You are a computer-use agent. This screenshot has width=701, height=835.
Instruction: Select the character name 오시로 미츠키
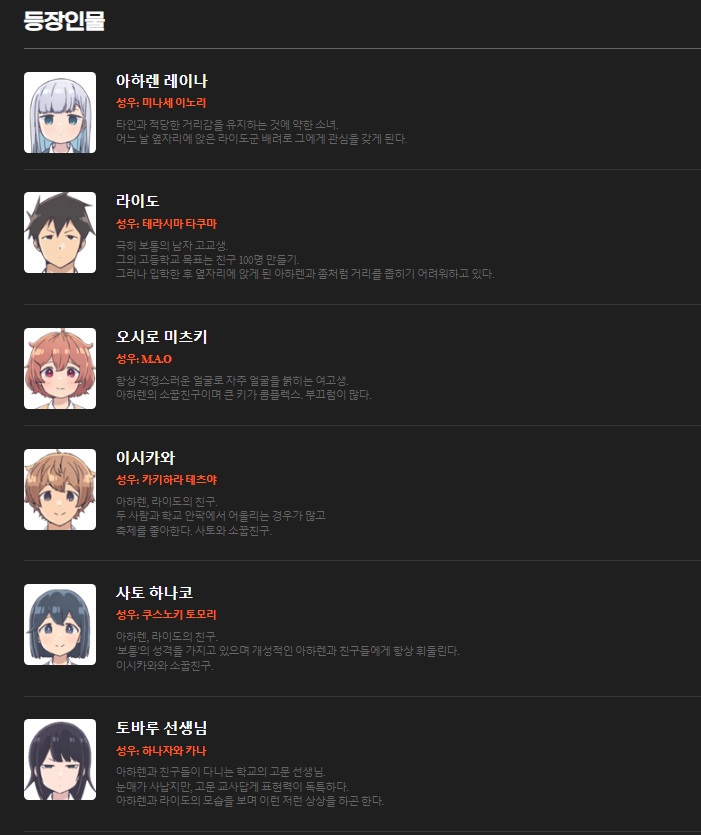(x=162, y=337)
